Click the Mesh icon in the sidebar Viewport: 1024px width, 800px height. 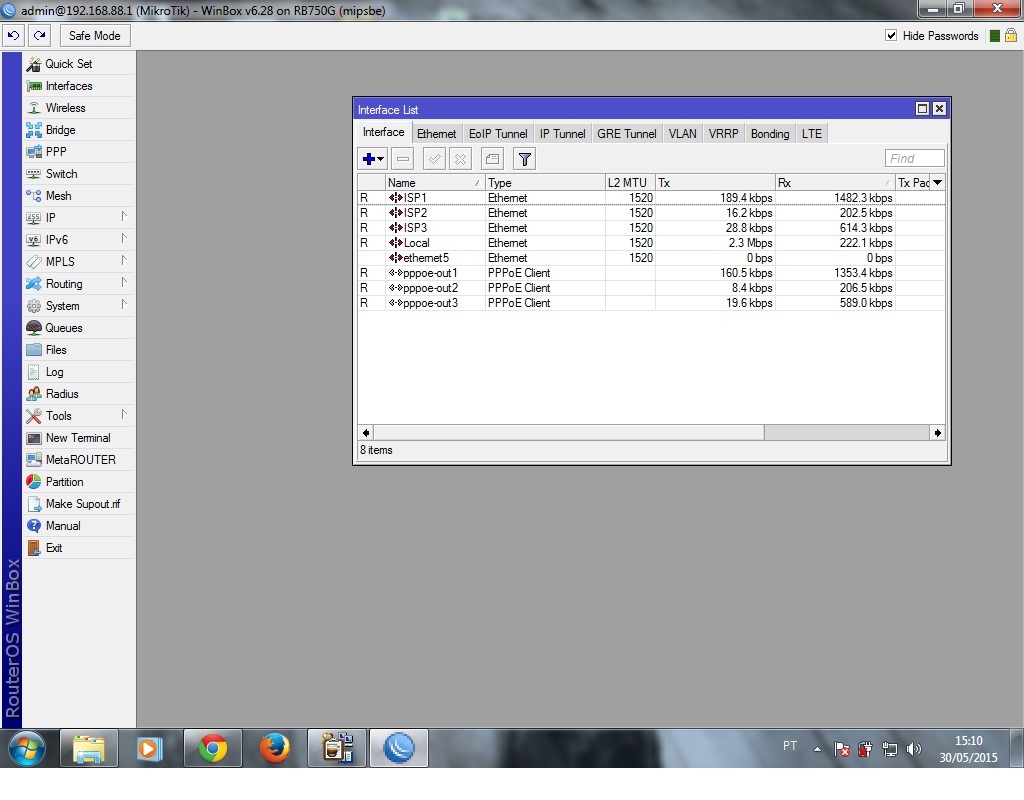[x=33, y=196]
